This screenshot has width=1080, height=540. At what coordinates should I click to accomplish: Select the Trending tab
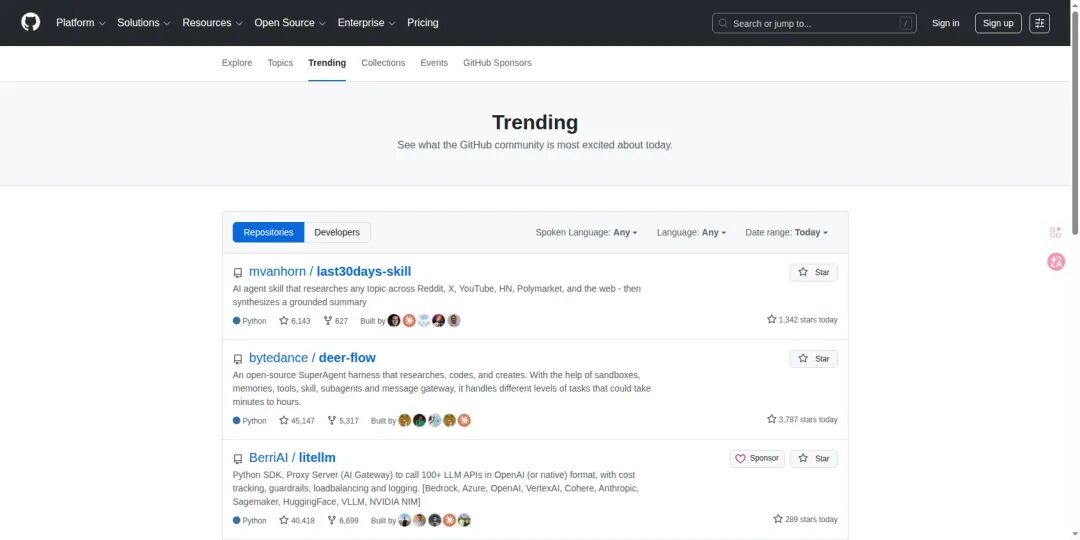point(327,63)
